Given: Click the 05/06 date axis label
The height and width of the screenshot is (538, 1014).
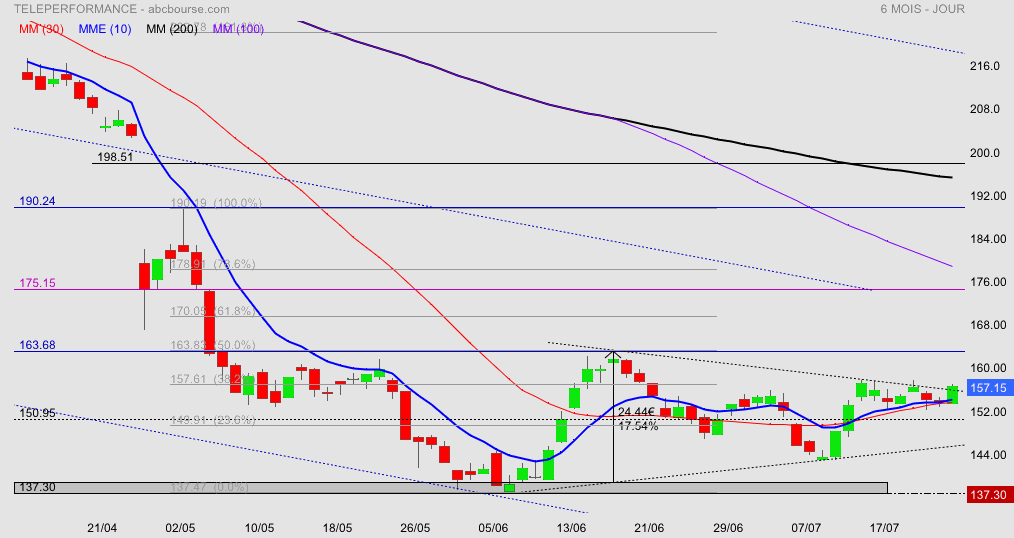Looking at the screenshot, I should [x=493, y=528].
